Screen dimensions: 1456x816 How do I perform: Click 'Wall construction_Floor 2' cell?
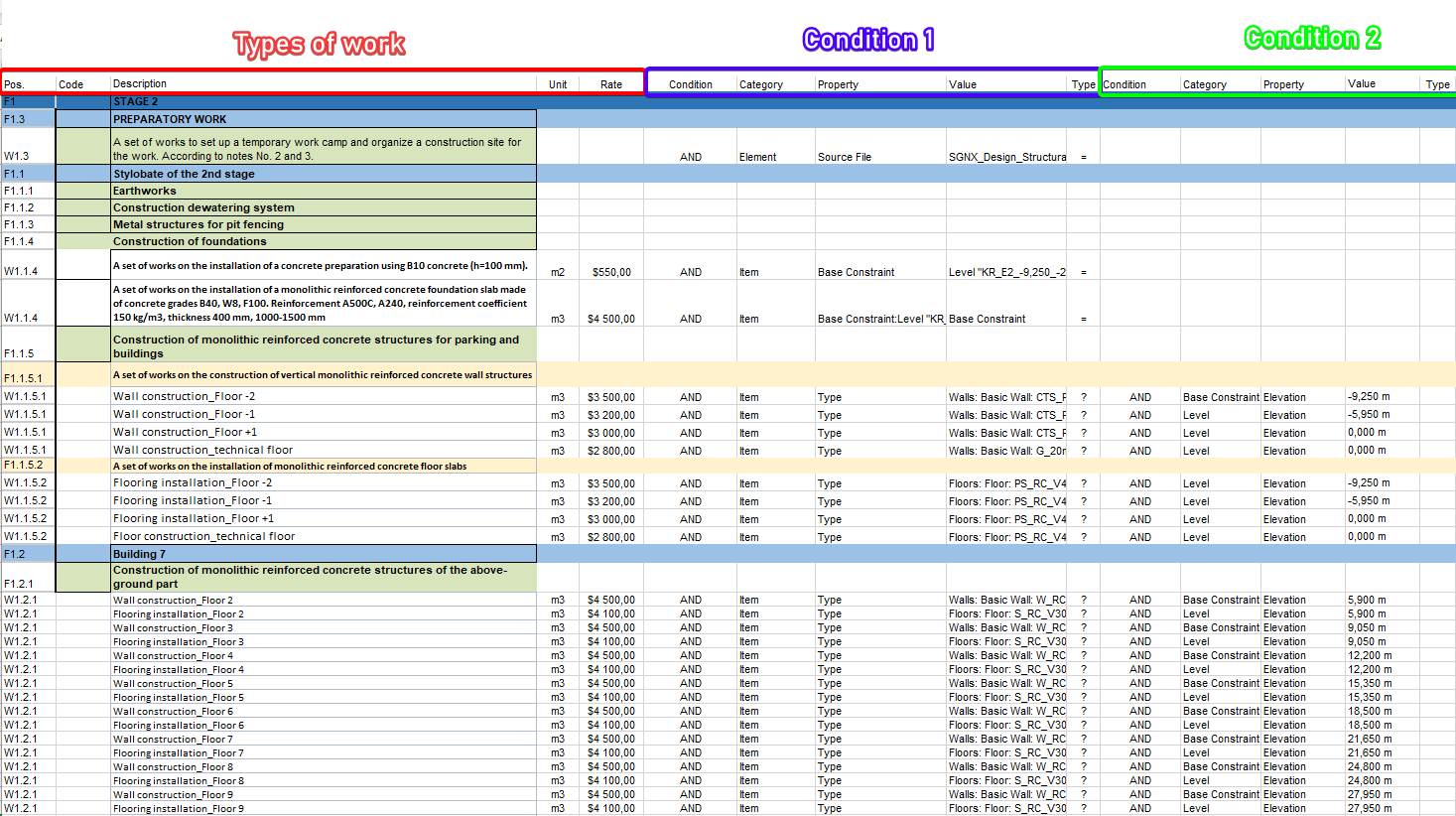point(323,600)
